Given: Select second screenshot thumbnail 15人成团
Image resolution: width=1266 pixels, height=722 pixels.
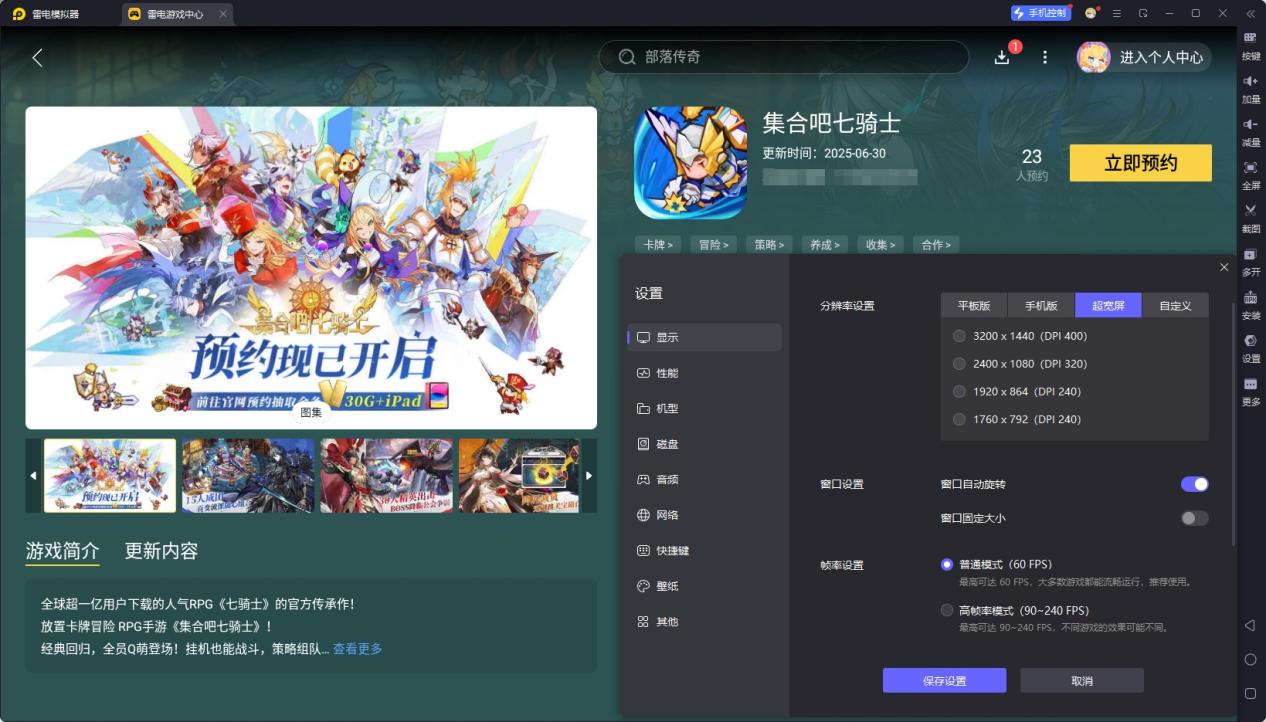Looking at the screenshot, I should (248, 476).
